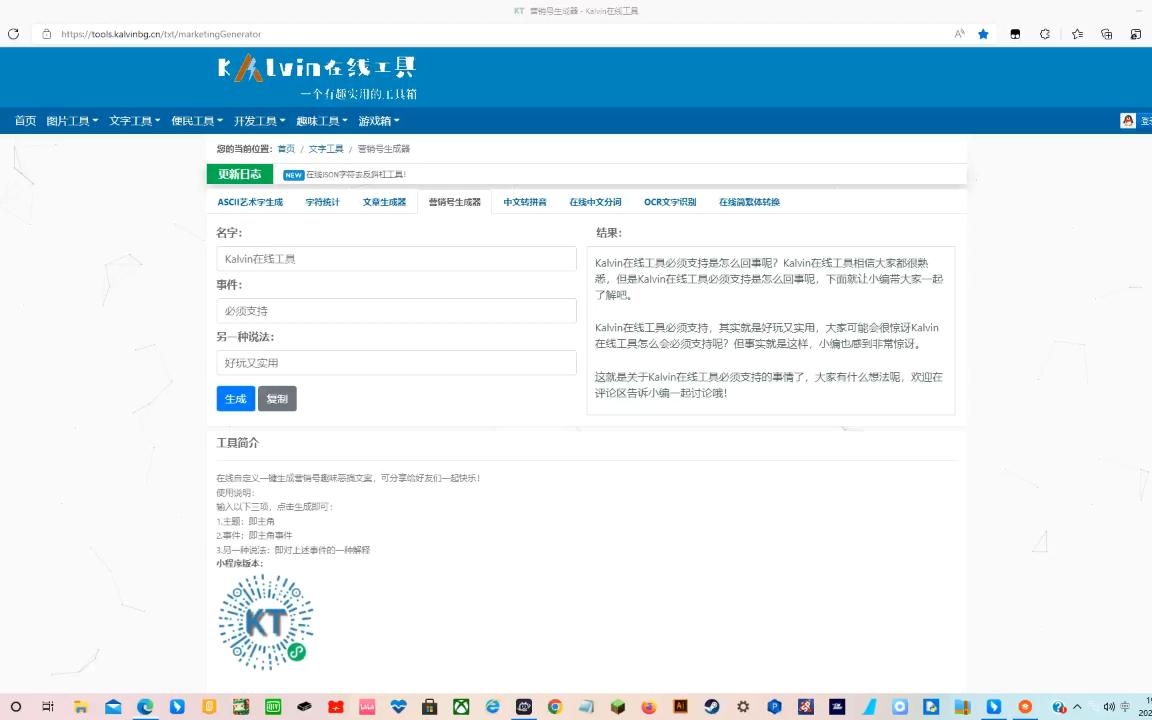Viewport: 1152px width, 720px height.
Task: Click the site lock icon in address bar
Action: [x=46, y=34]
